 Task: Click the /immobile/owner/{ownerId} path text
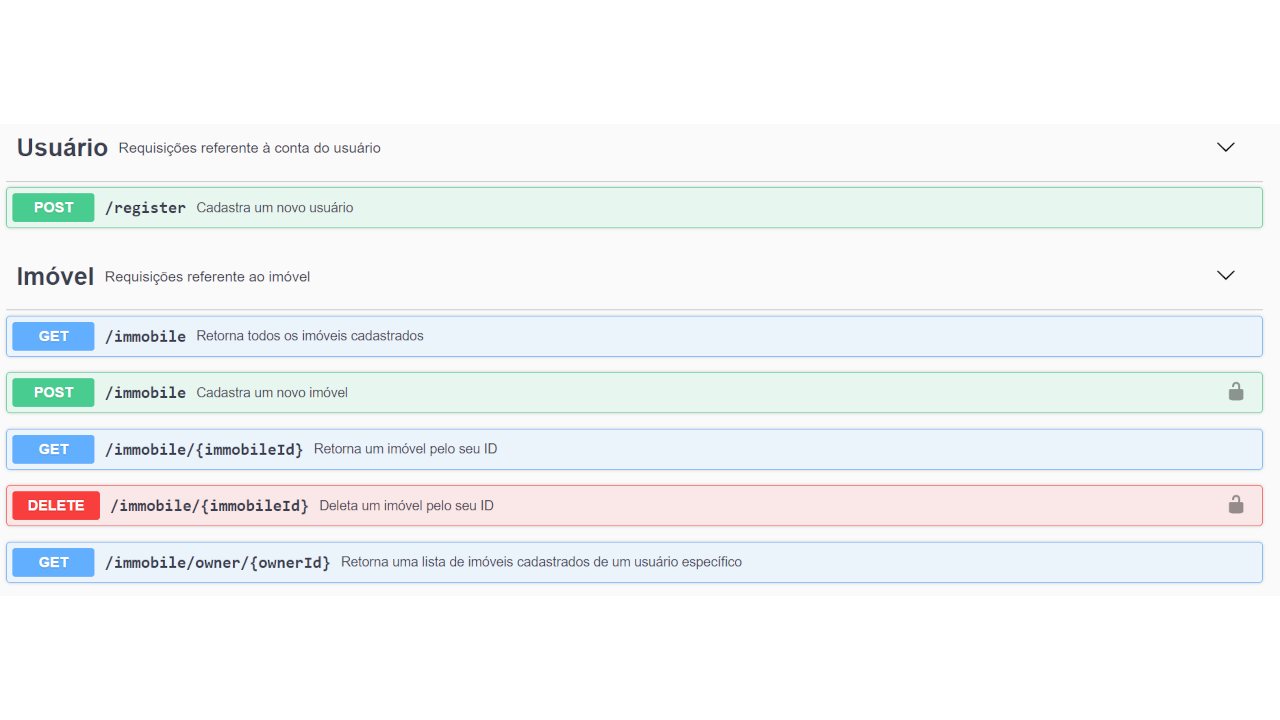[x=217, y=563]
